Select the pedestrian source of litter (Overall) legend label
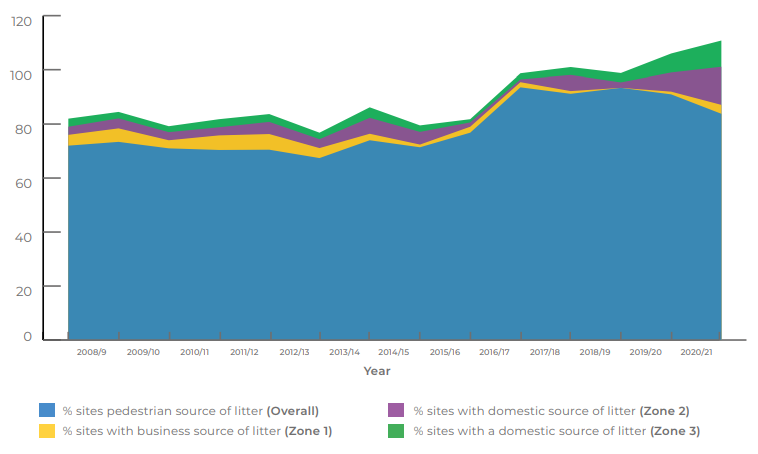Viewport: 758px width, 454px height. pos(190,411)
